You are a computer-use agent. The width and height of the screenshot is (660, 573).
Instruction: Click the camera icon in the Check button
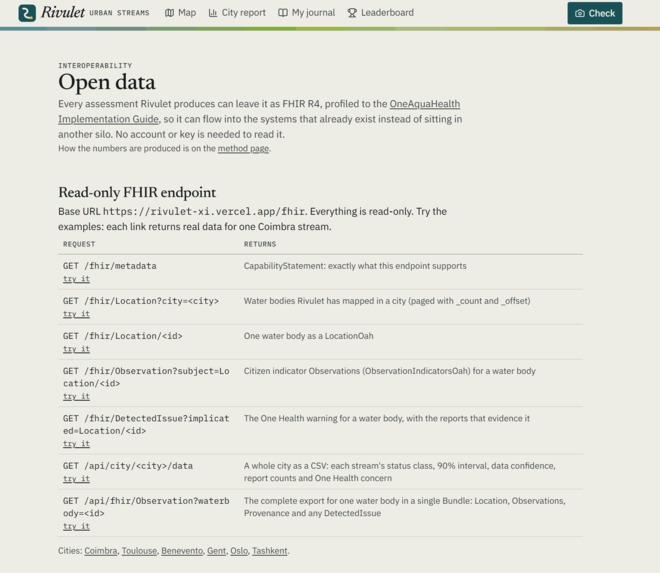tap(580, 13)
